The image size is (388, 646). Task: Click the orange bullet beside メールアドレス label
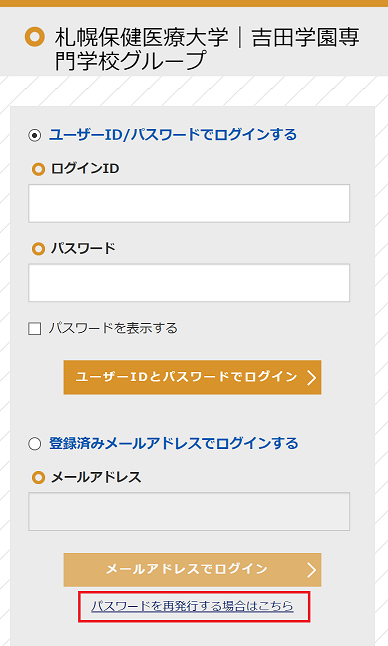click(38, 477)
